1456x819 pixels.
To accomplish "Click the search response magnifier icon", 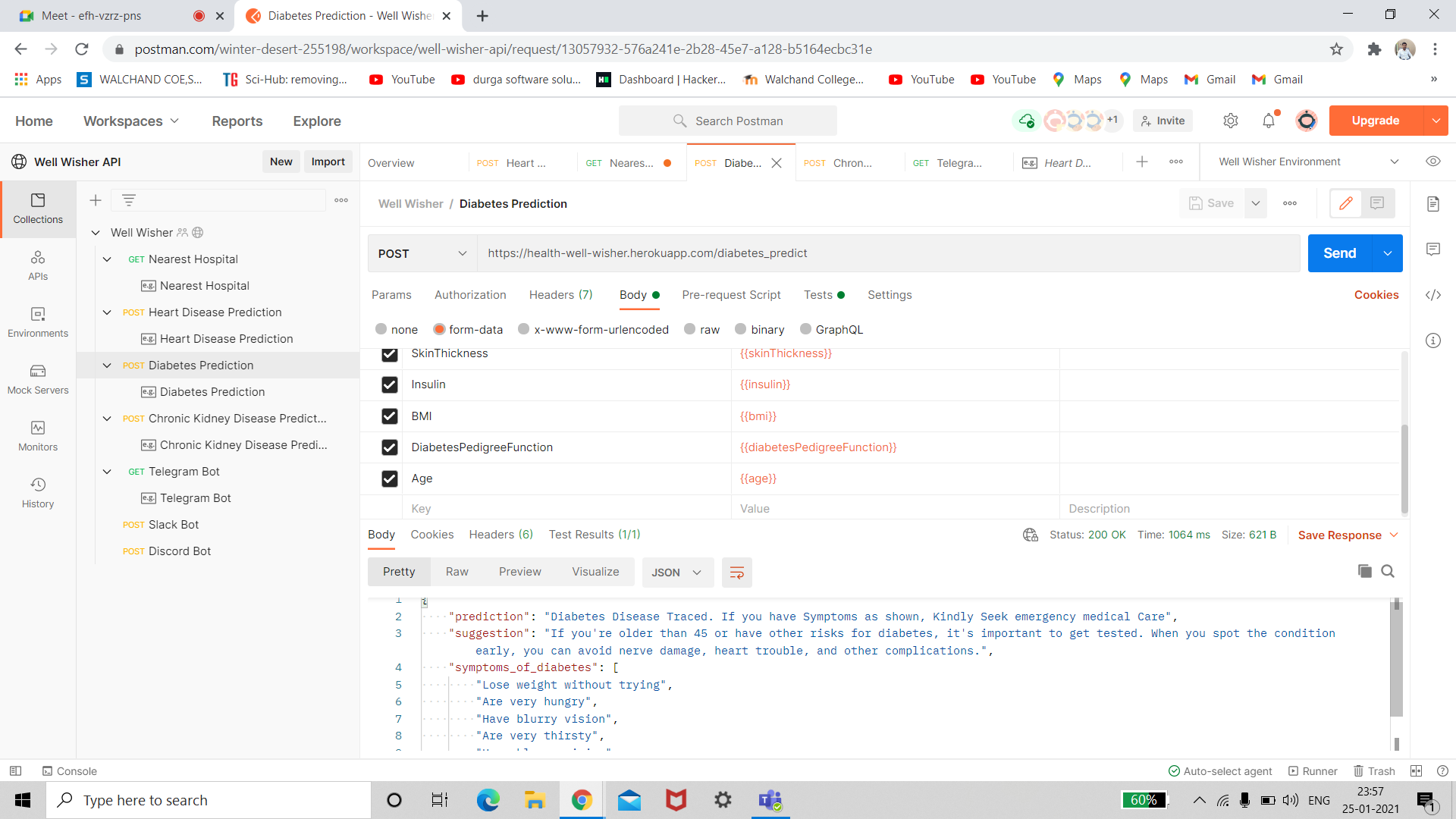I will 1388,571.
